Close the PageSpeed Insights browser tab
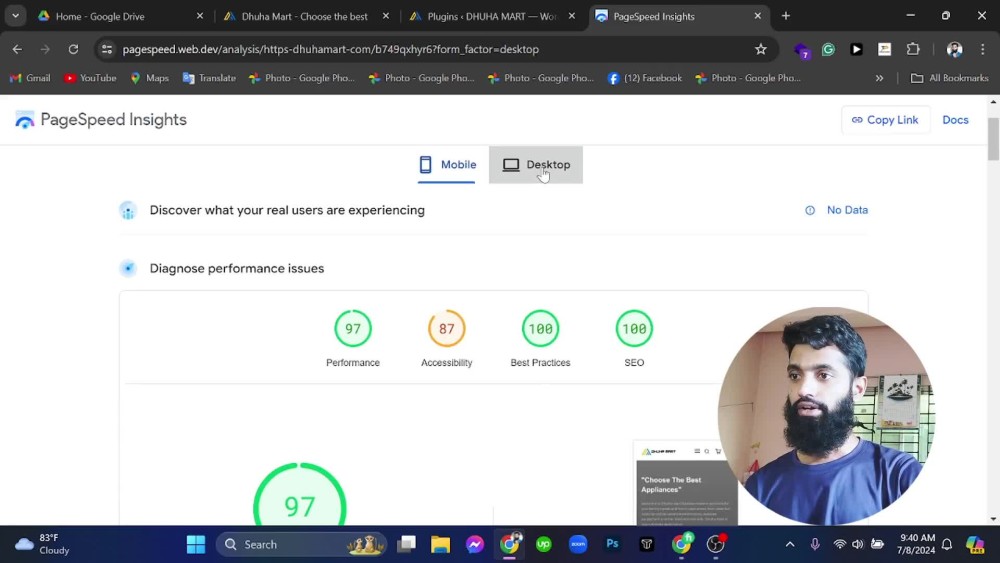Viewport: 1000px width, 563px height. pyautogui.click(x=757, y=16)
